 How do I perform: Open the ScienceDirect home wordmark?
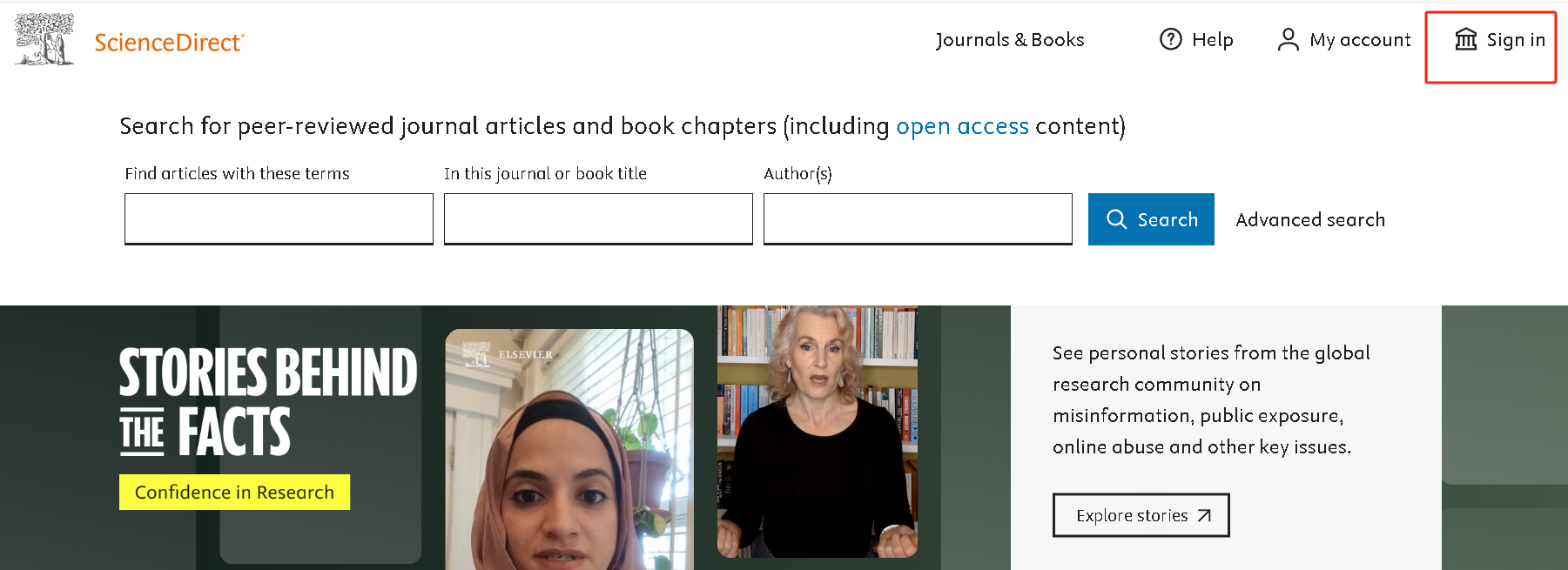169,43
